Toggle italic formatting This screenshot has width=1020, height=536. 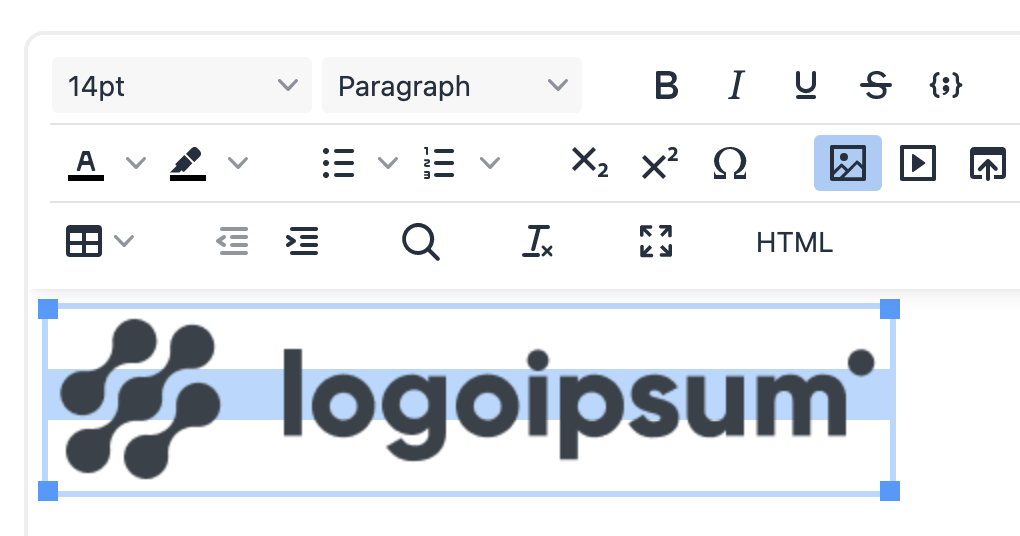coord(737,86)
